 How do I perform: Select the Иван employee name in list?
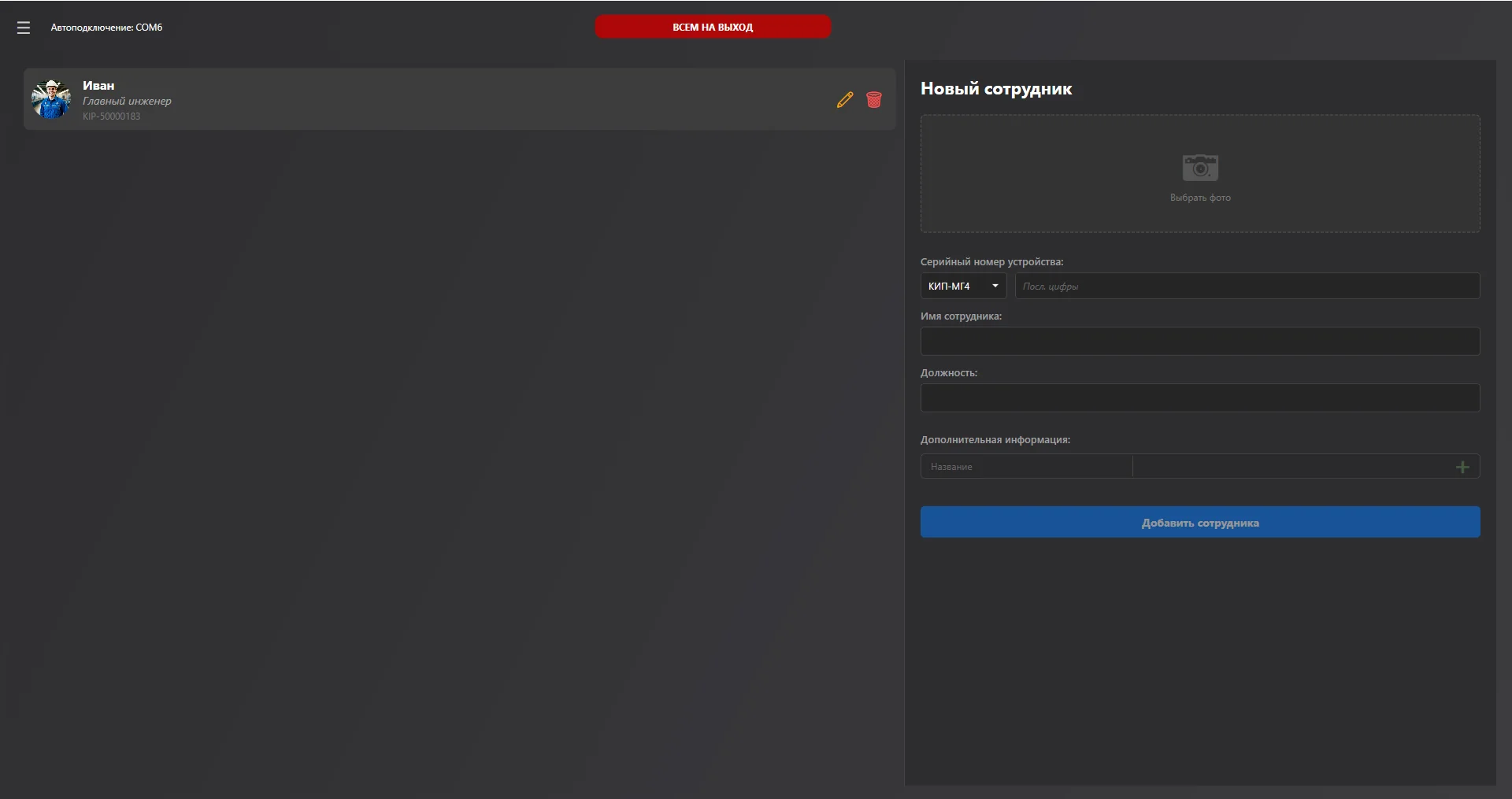click(x=98, y=86)
